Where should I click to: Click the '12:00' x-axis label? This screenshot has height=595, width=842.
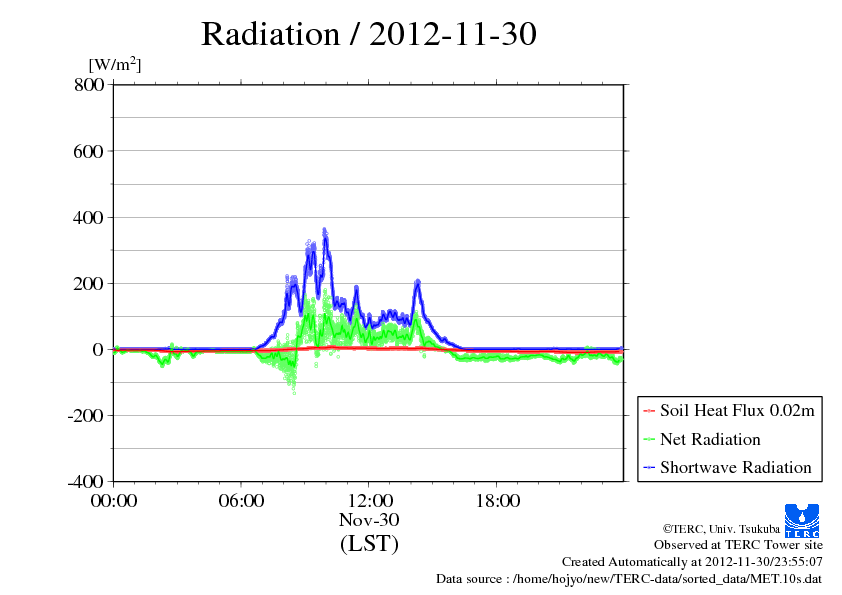[x=370, y=501]
